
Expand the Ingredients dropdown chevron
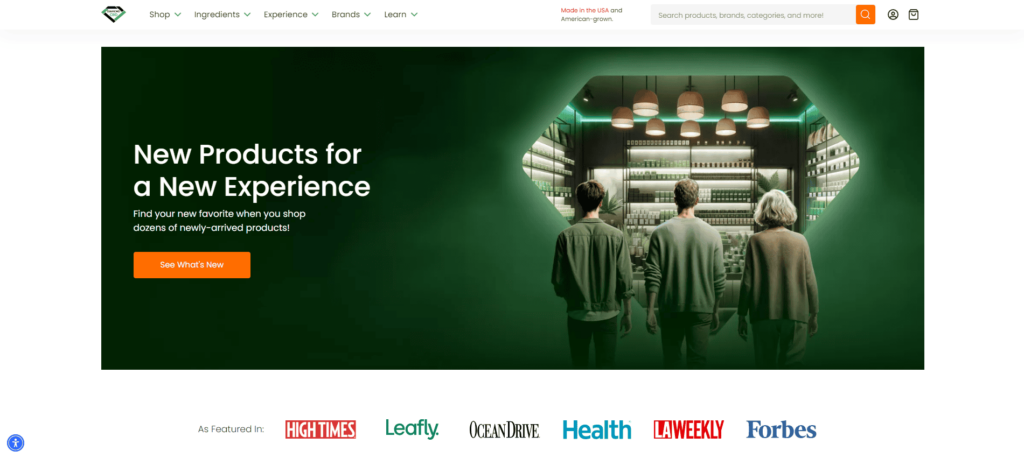click(247, 14)
